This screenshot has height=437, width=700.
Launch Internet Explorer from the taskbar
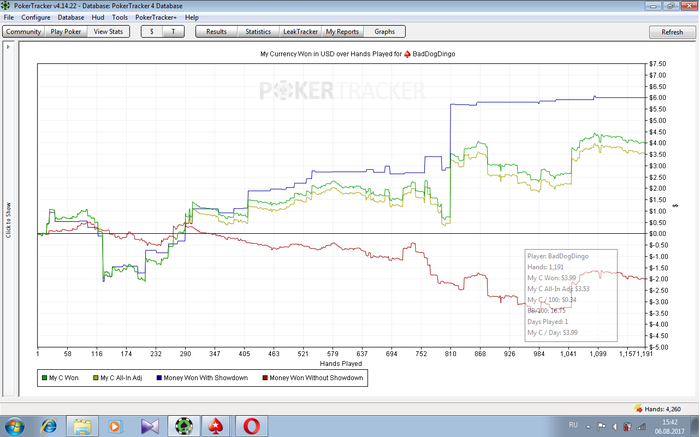(49, 427)
